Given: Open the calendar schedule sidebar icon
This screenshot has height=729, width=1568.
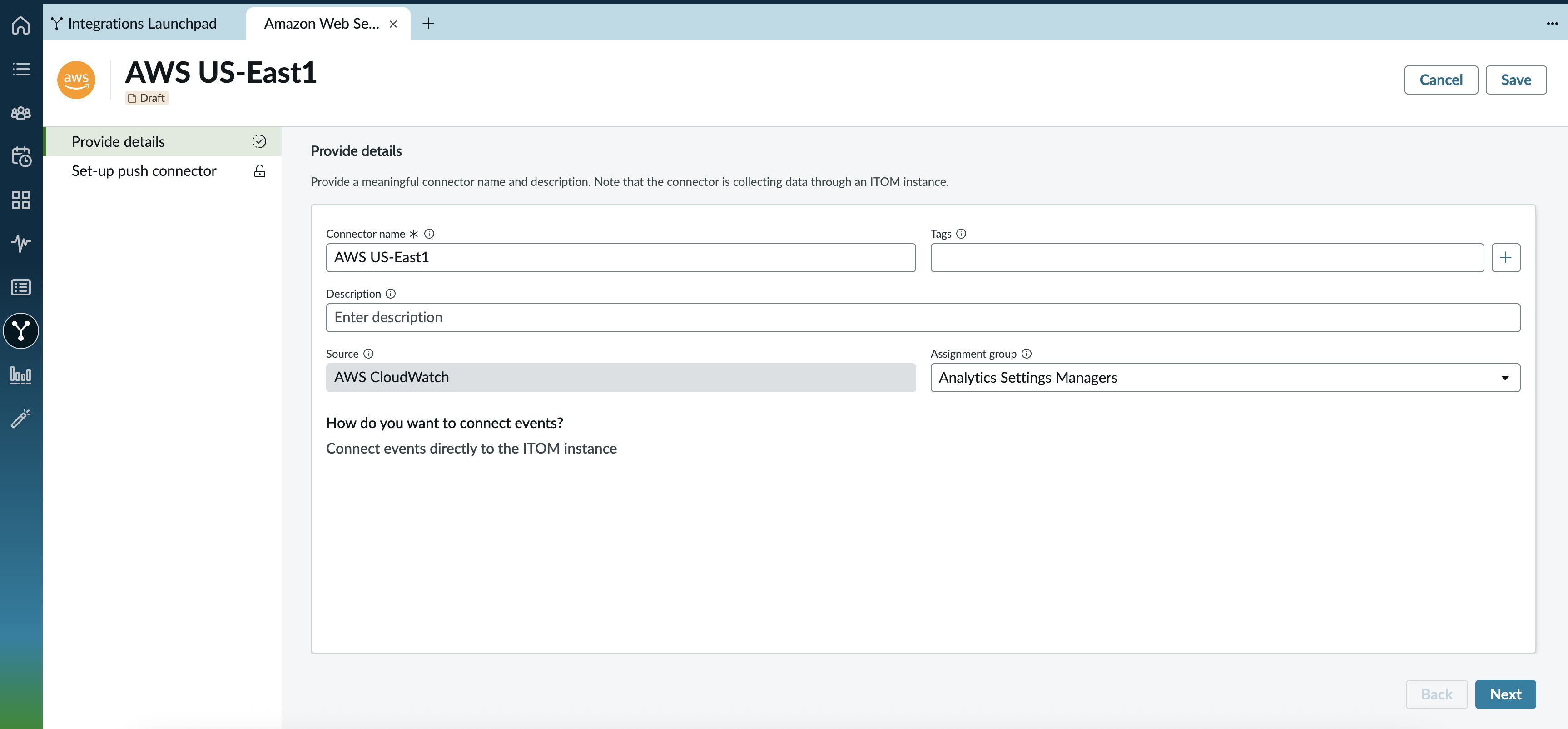Looking at the screenshot, I should pos(21,156).
